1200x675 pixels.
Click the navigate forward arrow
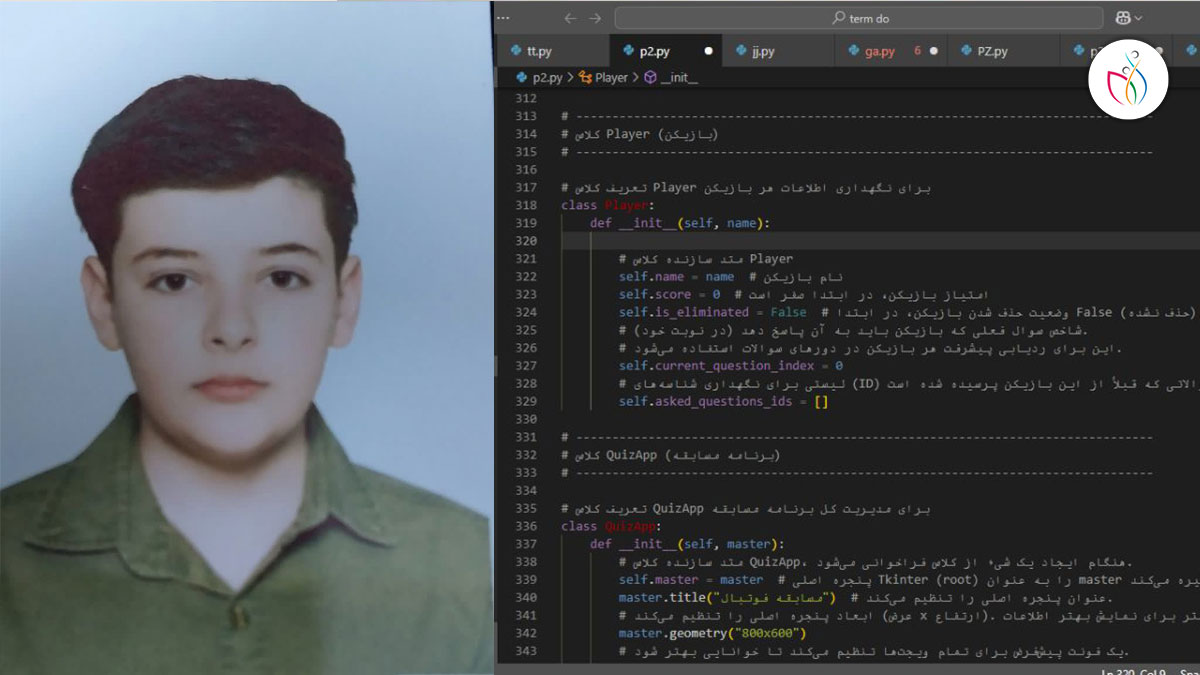click(x=596, y=18)
